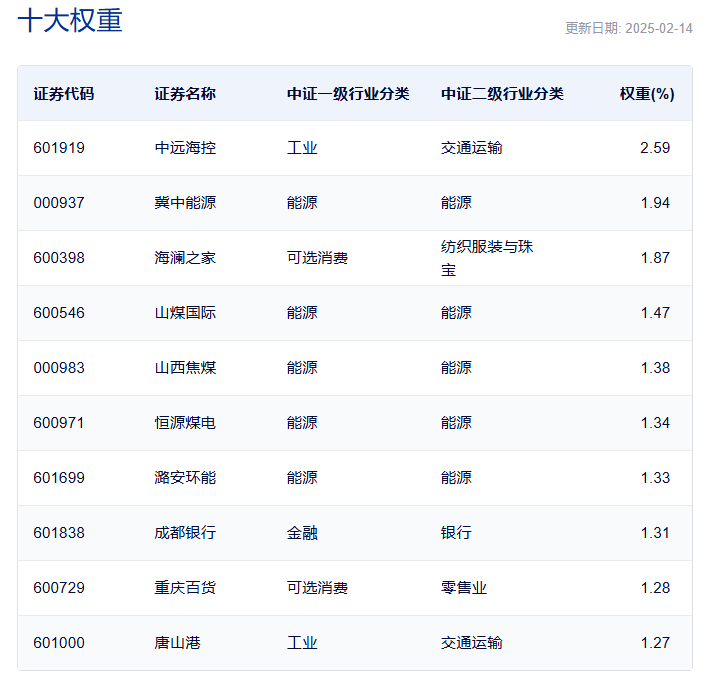This screenshot has width=710, height=687.
Task: Select stock code 000983
Action: pos(59,368)
